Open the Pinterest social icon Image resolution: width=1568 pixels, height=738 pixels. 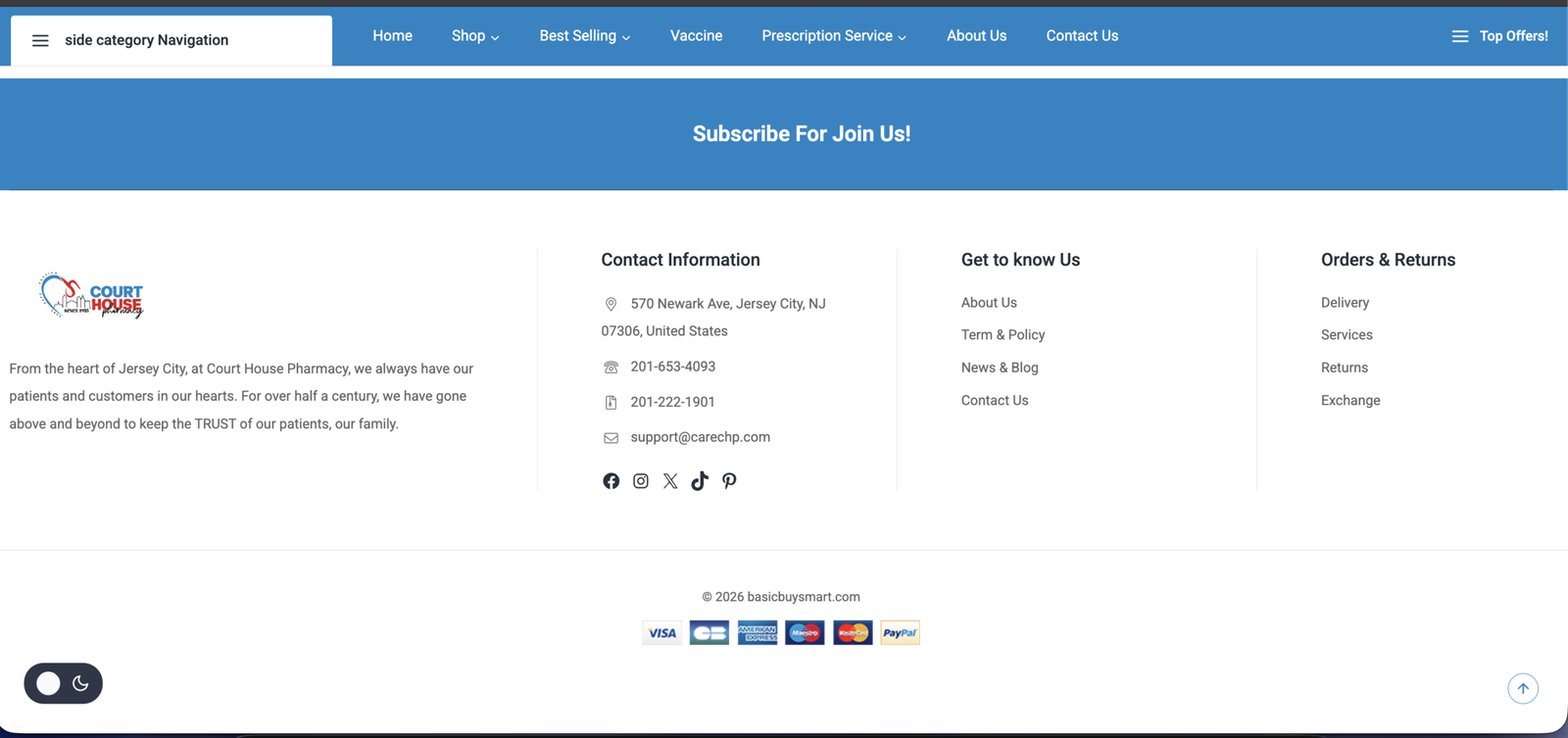[729, 481]
